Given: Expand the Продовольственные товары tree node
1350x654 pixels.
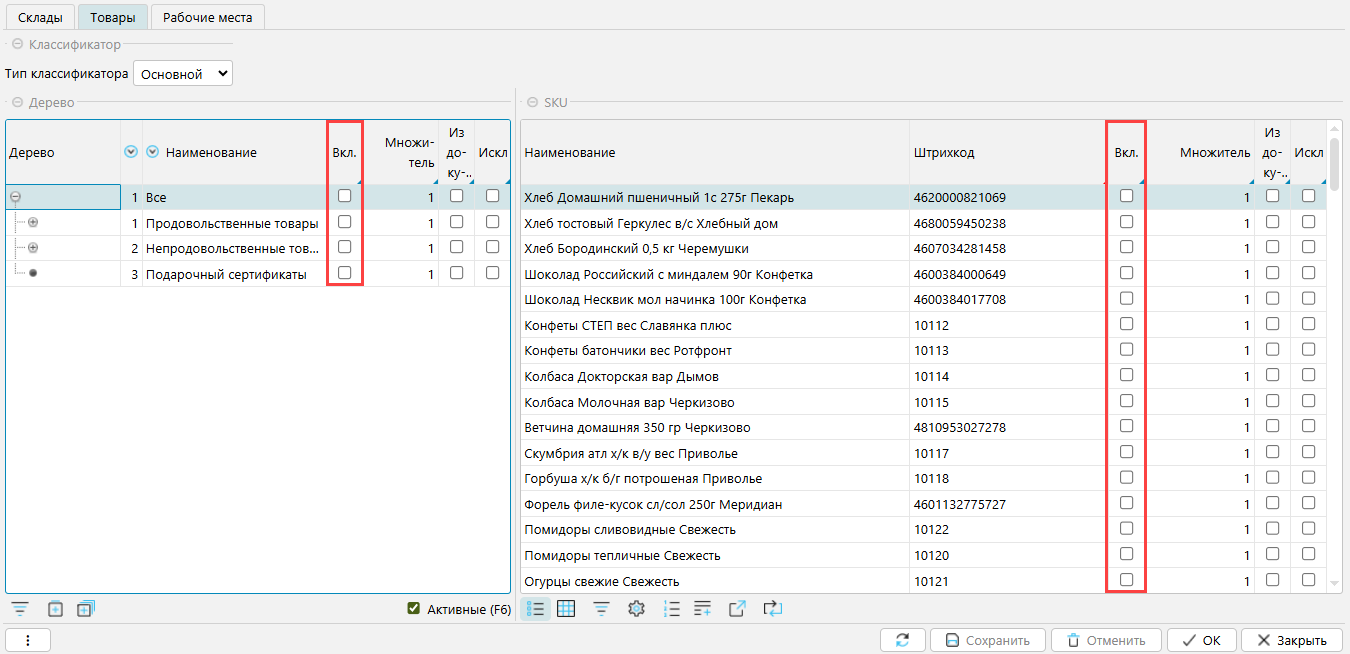Looking at the screenshot, I should pos(33,223).
